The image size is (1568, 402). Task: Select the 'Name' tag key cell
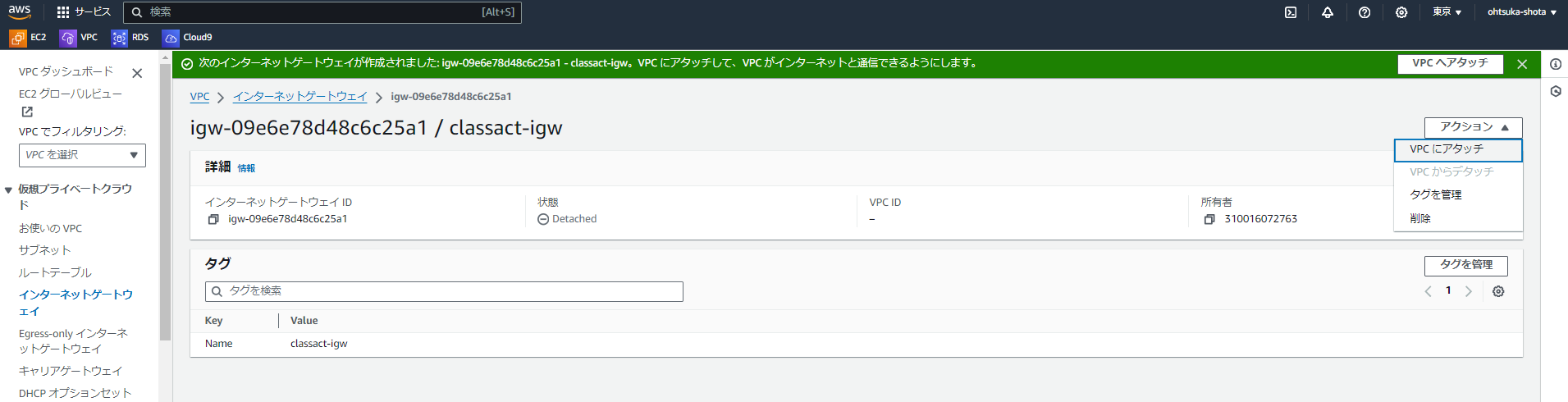(219, 344)
